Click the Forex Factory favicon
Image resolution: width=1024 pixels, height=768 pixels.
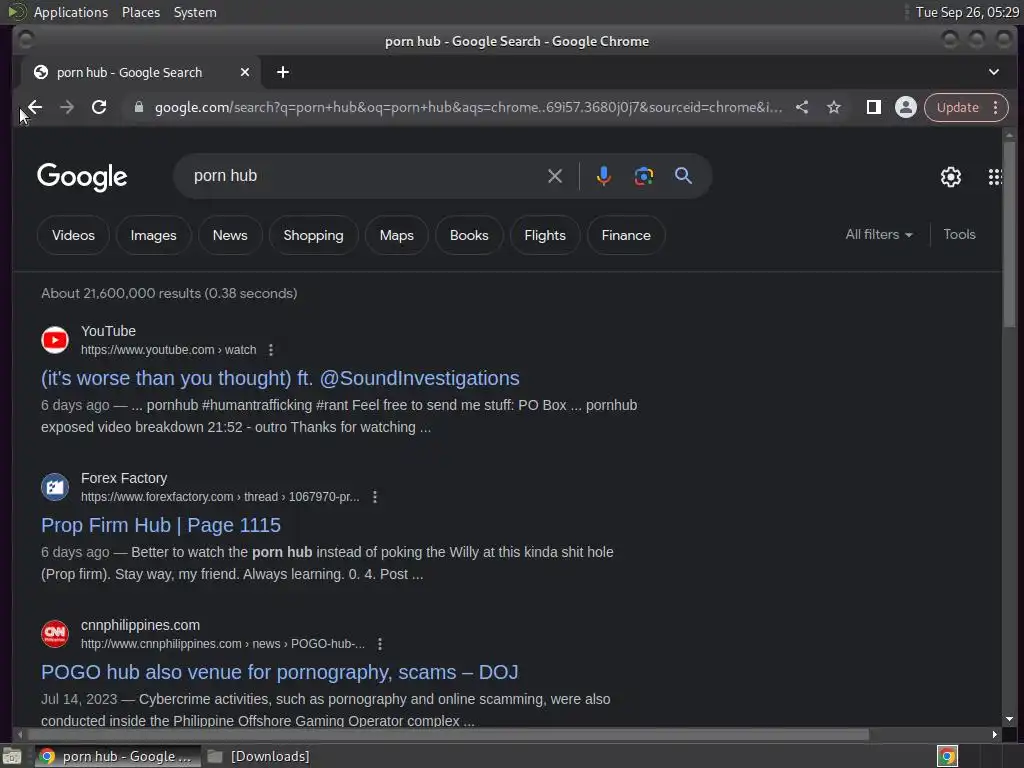55,487
